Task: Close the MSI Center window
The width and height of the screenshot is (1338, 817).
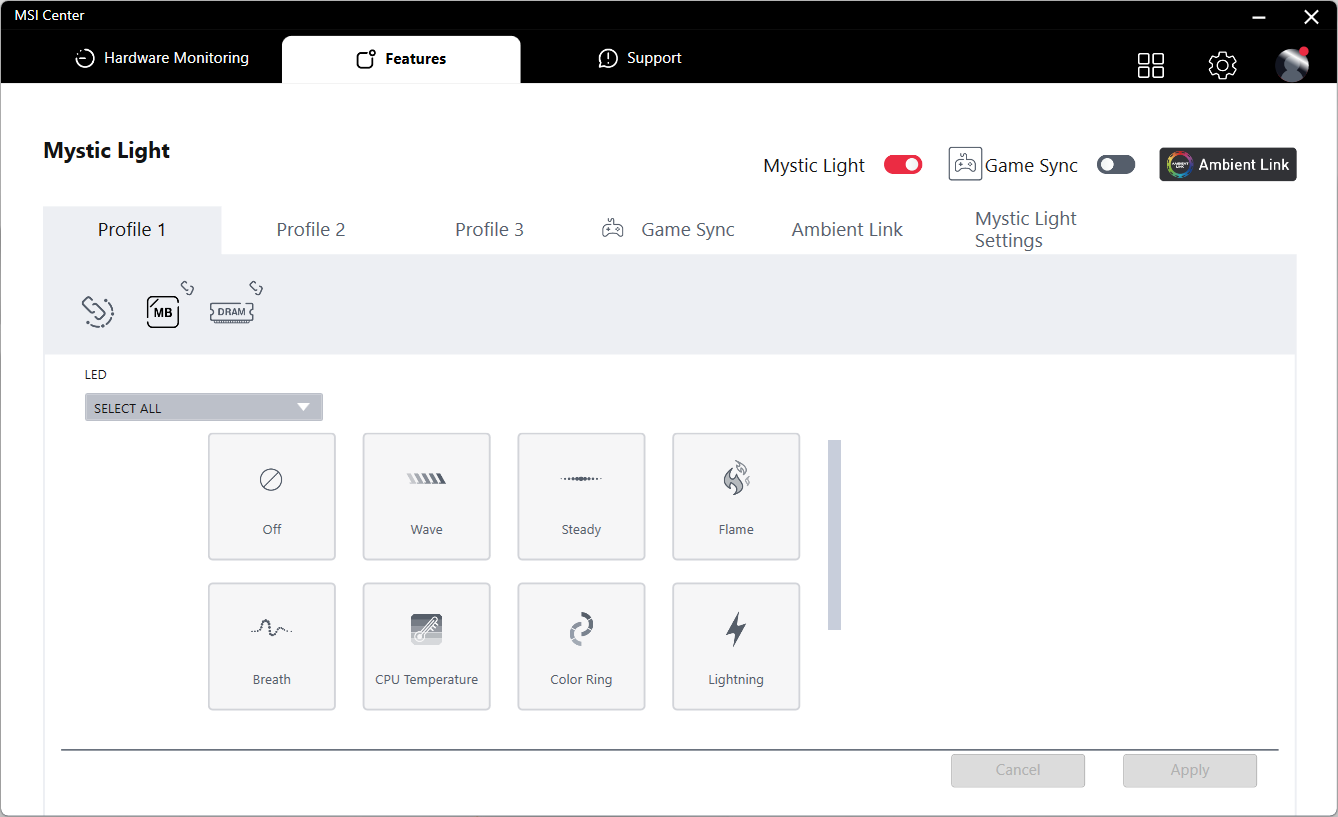Action: point(1311,16)
